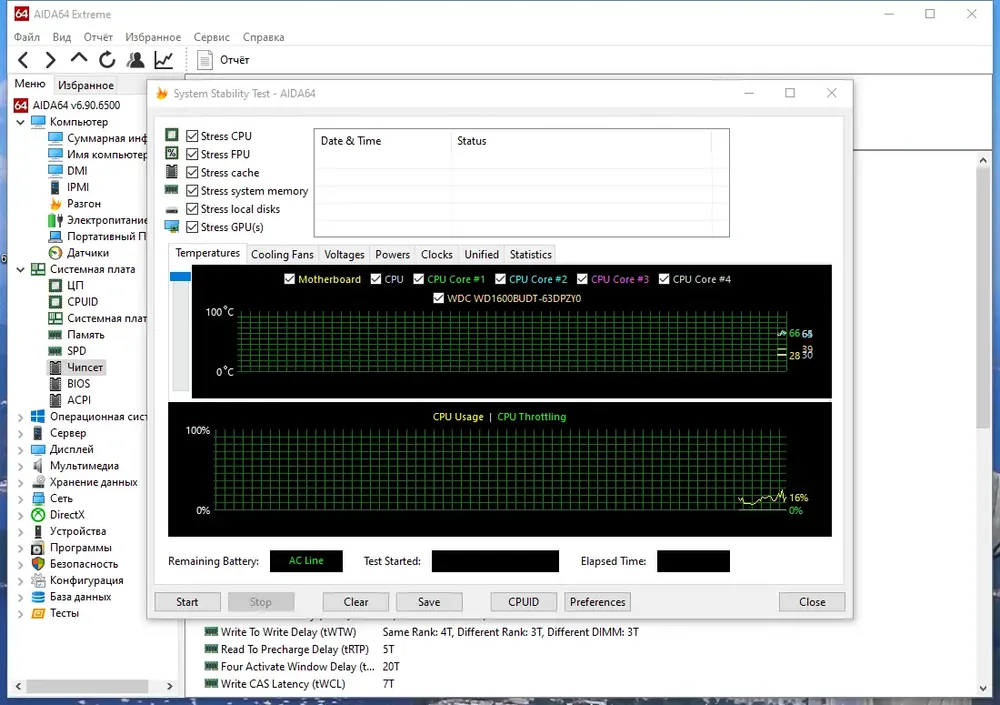Click the Start button
Viewport: 1000px width, 705px height.
pos(188,602)
